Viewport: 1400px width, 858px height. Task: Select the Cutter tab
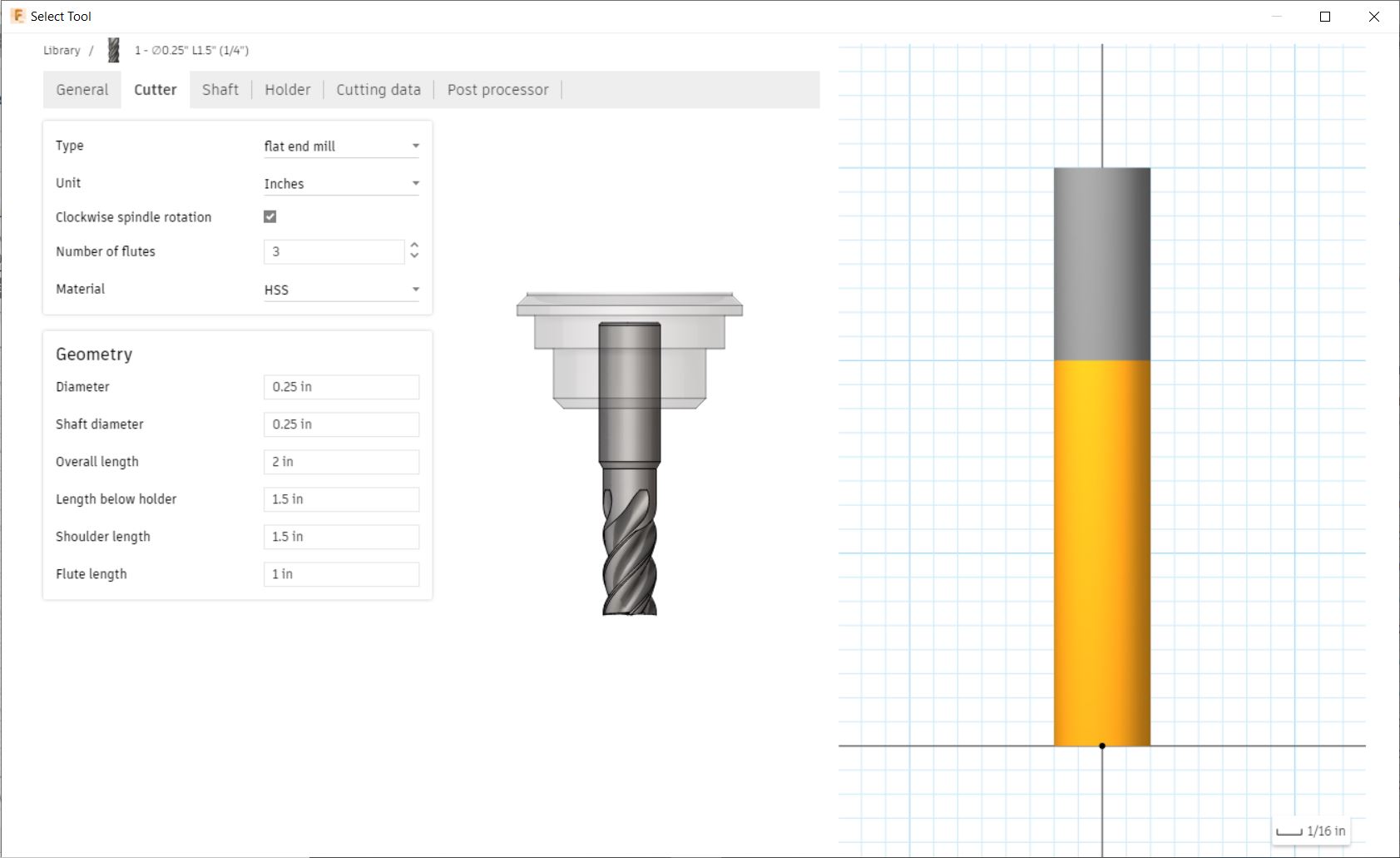click(156, 90)
